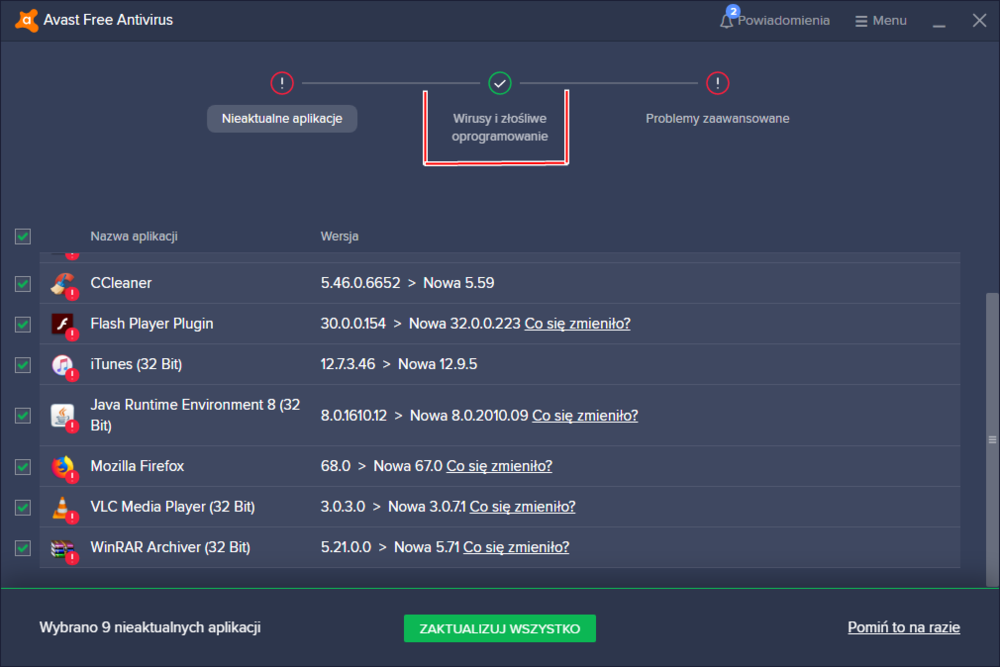Click the green checkmark step icon
The image size is (1000, 667).
[x=500, y=83]
